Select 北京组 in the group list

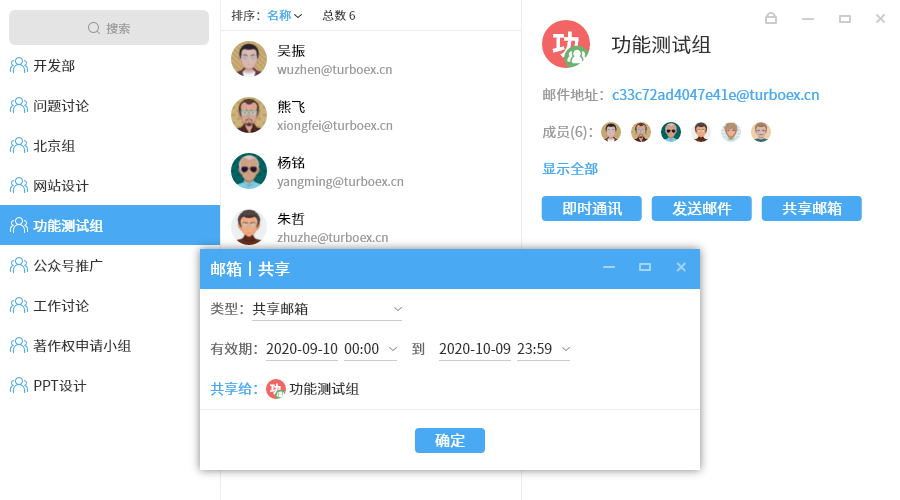pos(54,146)
